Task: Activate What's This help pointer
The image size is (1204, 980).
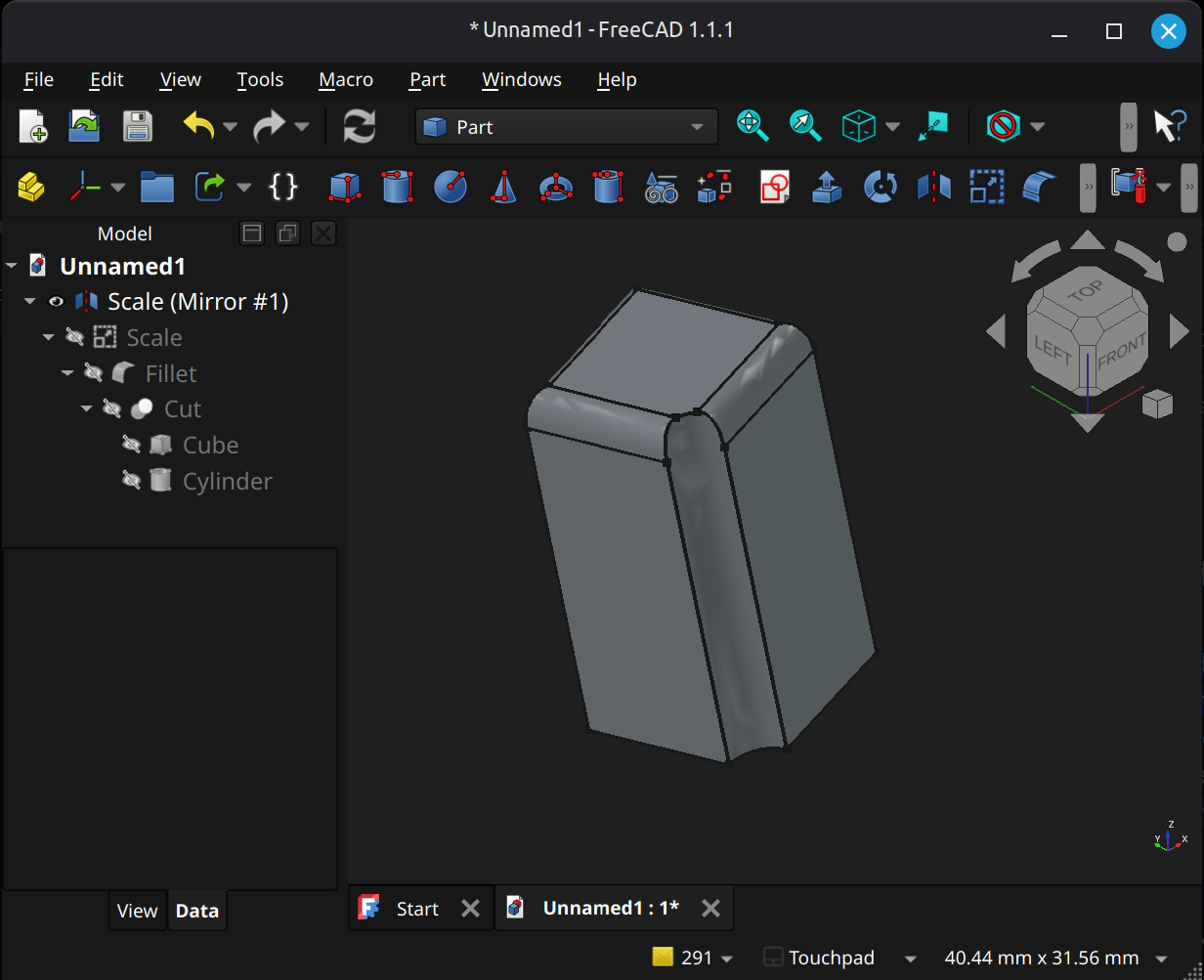Action: 1169,126
